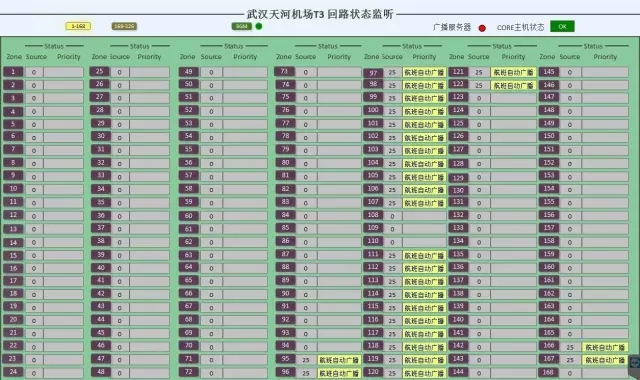Select the Zone 121 label
This screenshot has height=380, width=640.
[x=458, y=72]
